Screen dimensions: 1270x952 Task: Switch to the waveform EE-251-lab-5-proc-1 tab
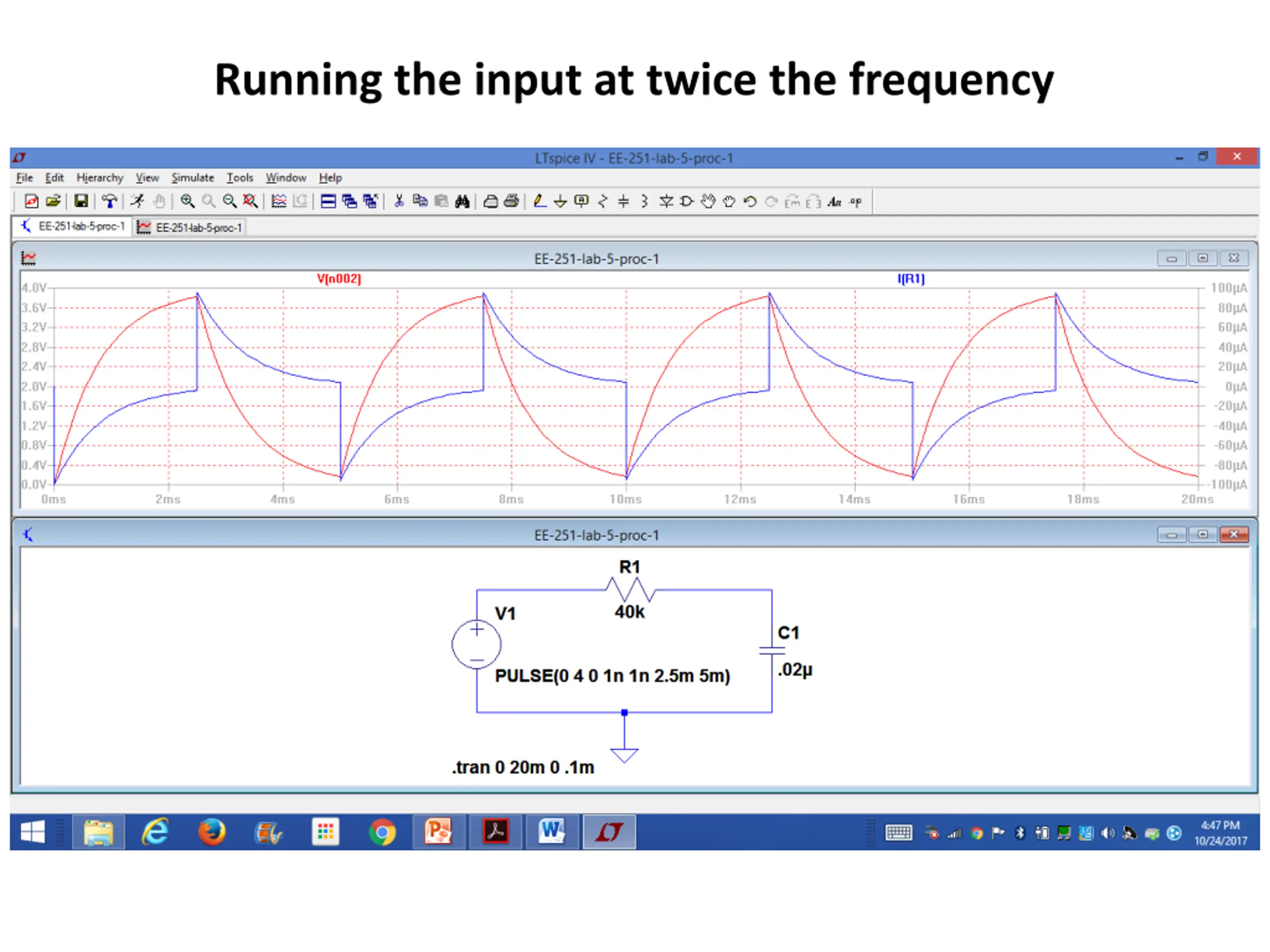click(x=190, y=228)
